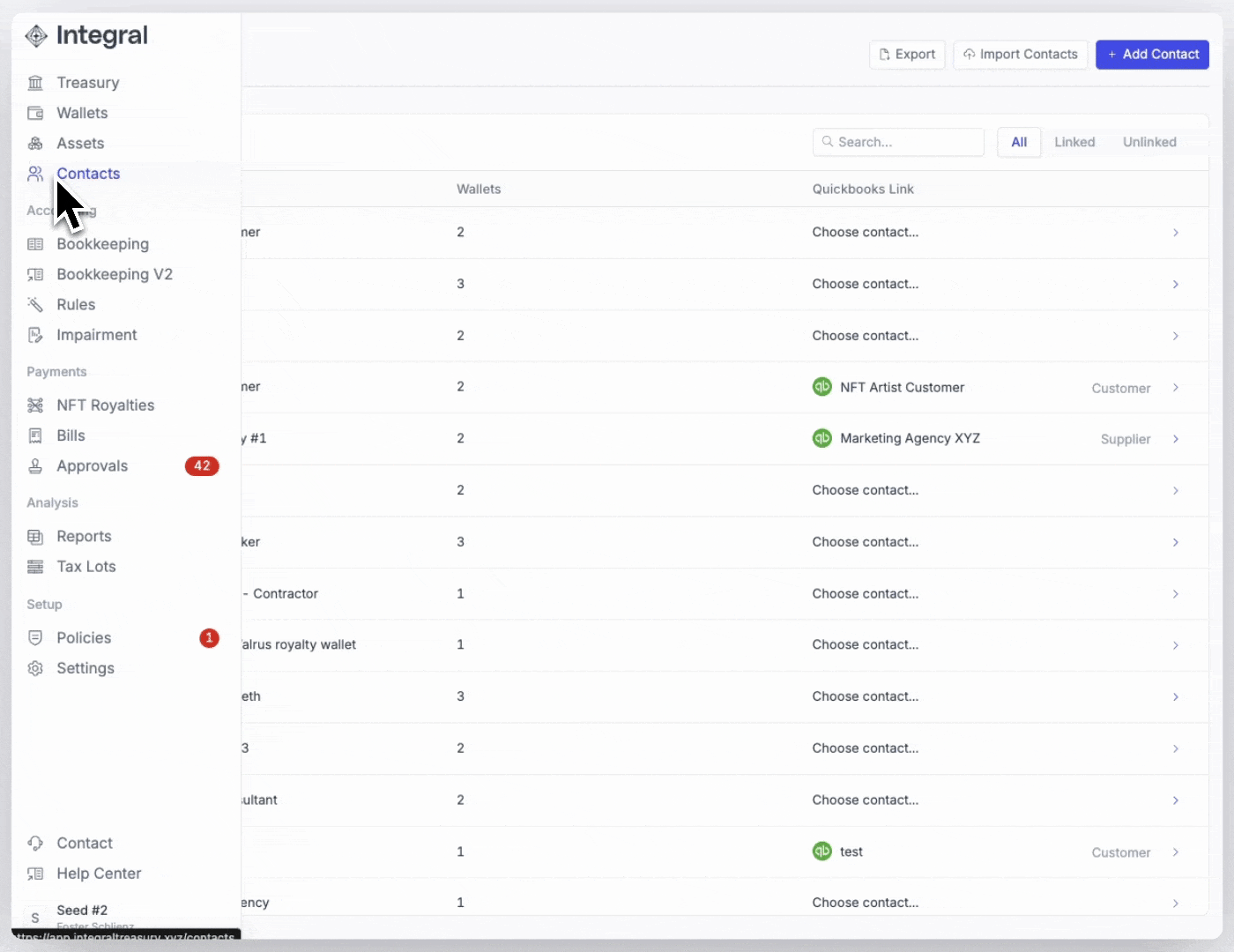Click the Import Contacts button

[x=1020, y=55]
